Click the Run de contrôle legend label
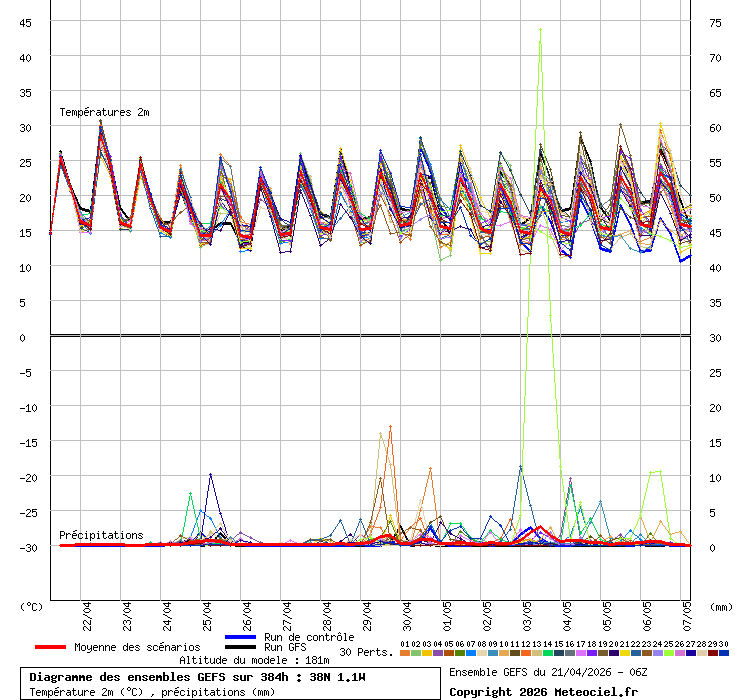This screenshot has height=700, width=740. tap(309, 637)
